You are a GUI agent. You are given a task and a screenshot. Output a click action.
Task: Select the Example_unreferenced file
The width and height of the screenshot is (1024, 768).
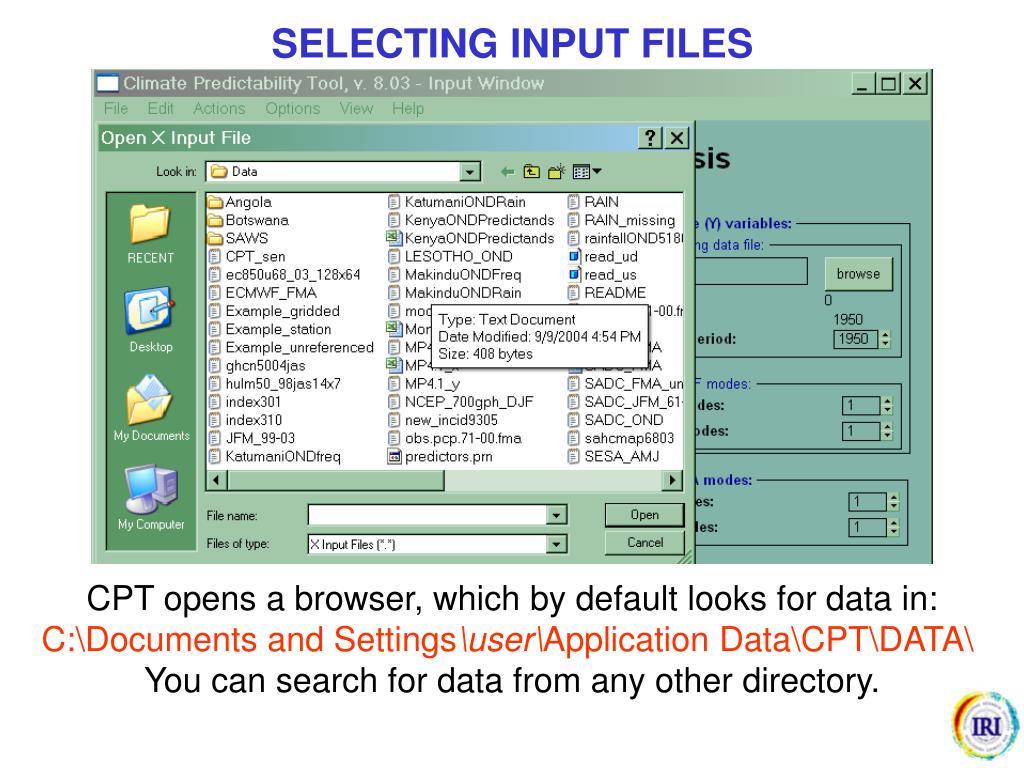pos(291,347)
